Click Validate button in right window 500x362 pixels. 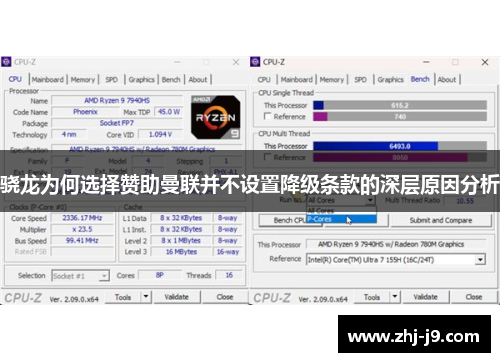click(425, 297)
